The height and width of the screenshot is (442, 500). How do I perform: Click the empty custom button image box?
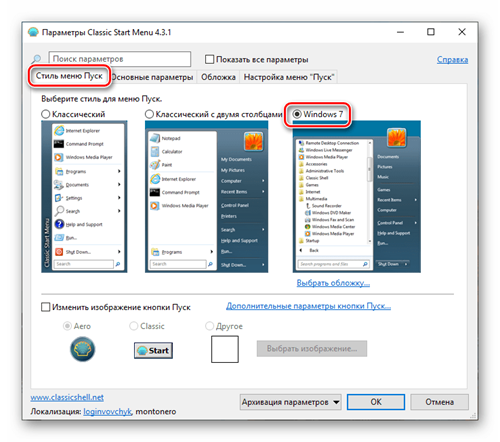point(225,349)
